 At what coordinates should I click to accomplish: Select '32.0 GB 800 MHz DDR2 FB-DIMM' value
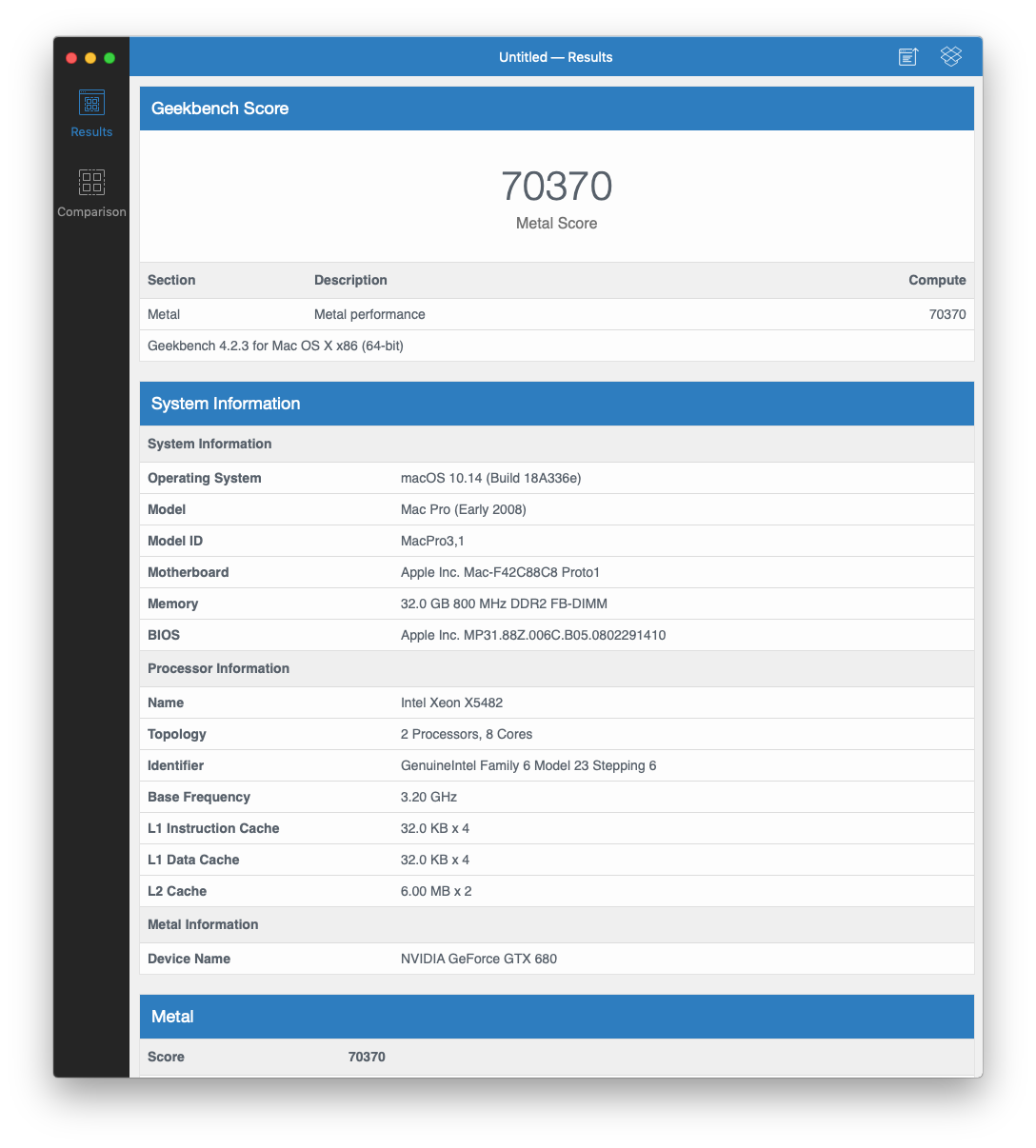point(504,604)
